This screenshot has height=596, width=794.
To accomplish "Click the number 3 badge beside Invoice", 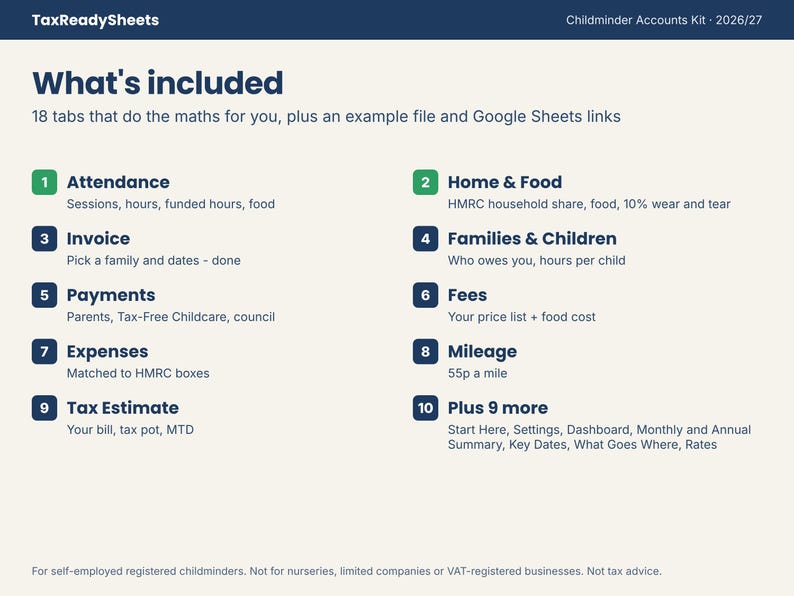I will pyautogui.click(x=45, y=239).
